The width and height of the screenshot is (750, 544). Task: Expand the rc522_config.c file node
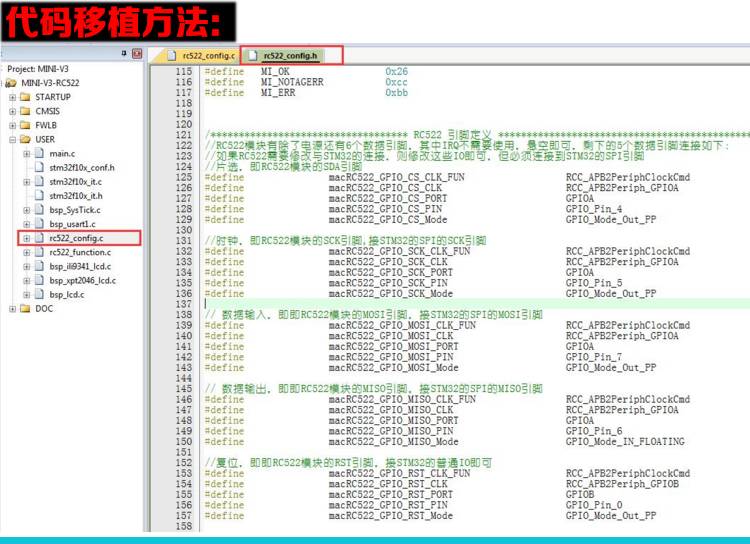coord(26,238)
